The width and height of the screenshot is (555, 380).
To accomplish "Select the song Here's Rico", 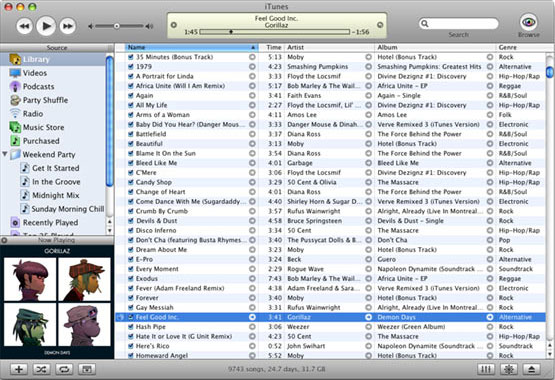I will point(153,346).
